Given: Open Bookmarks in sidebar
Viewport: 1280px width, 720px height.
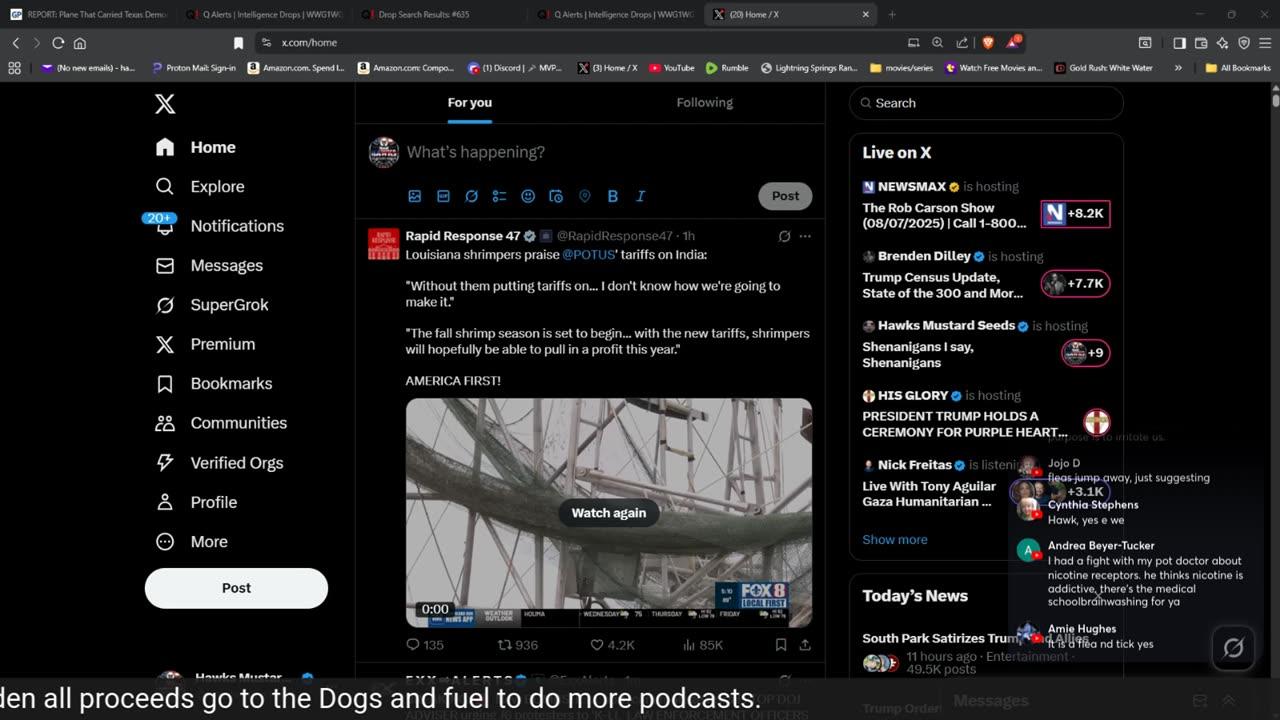Looking at the screenshot, I should click(x=213, y=383).
